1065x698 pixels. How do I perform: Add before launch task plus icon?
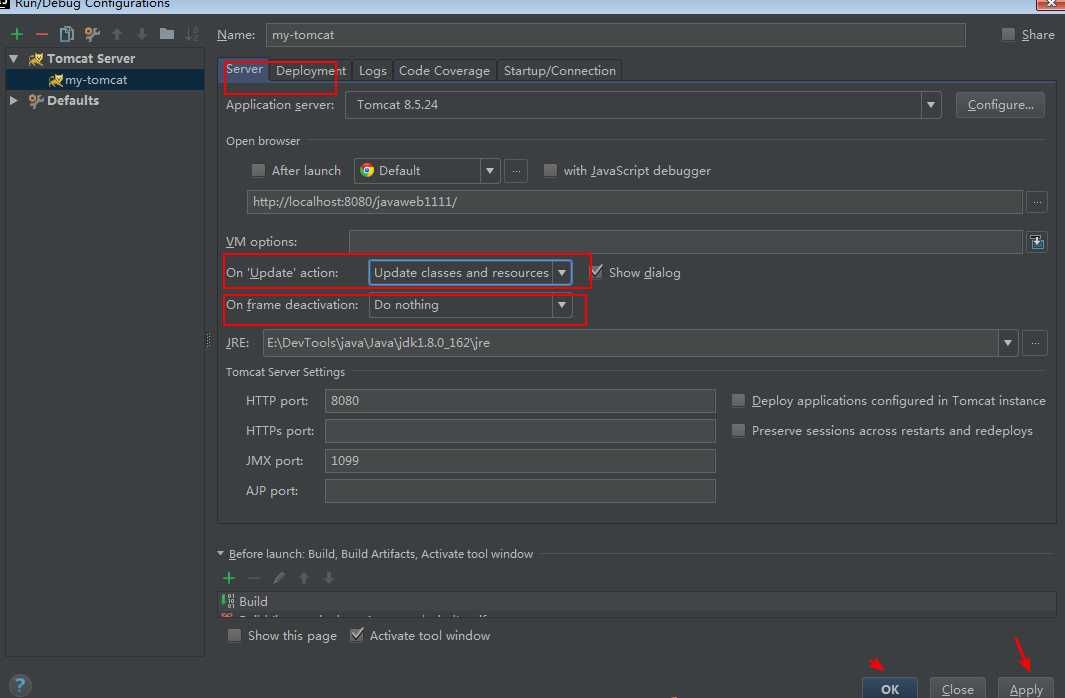pyautogui.click(x=229, y=578)
